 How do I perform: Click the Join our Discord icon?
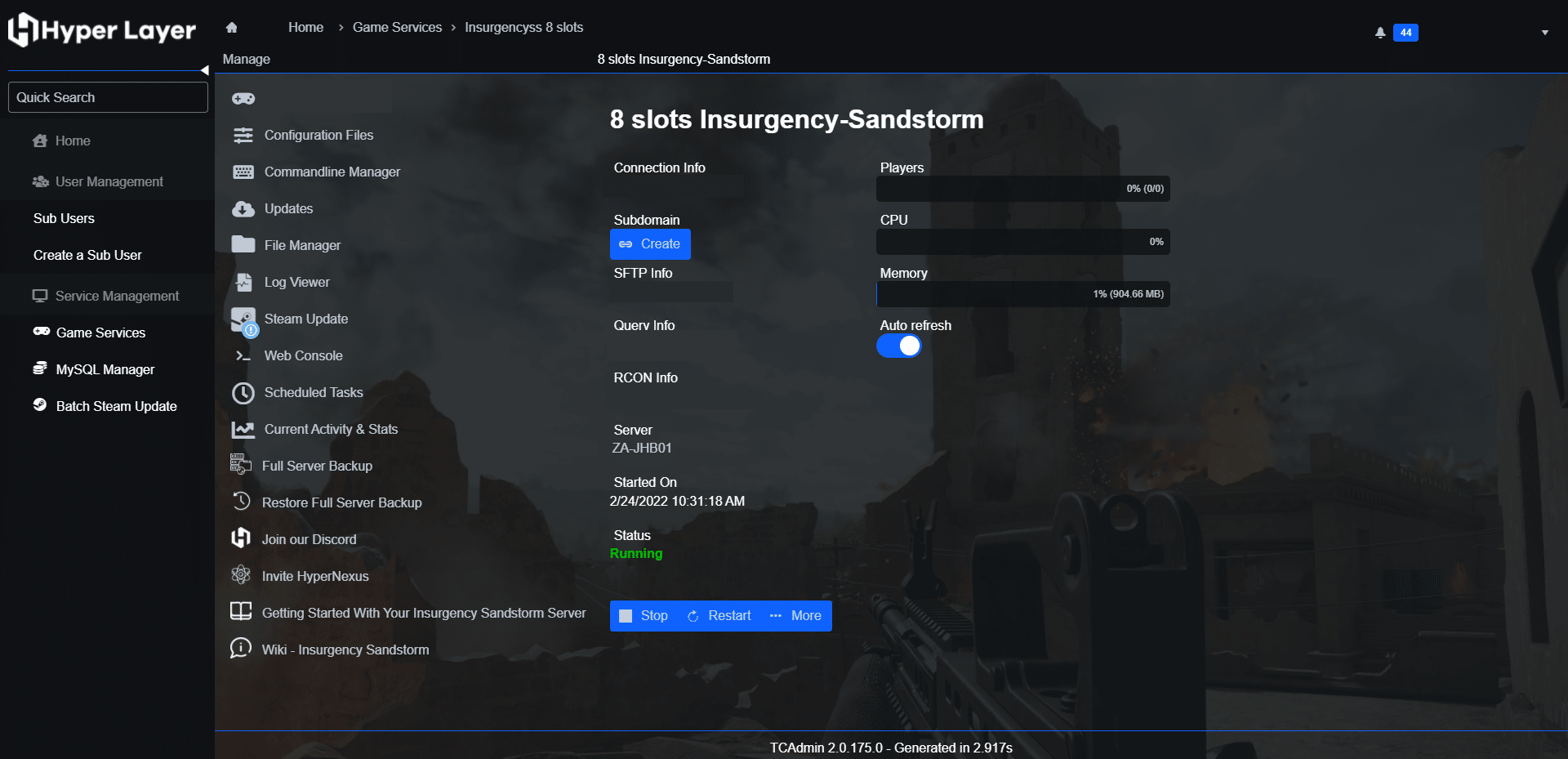[241, 538]
